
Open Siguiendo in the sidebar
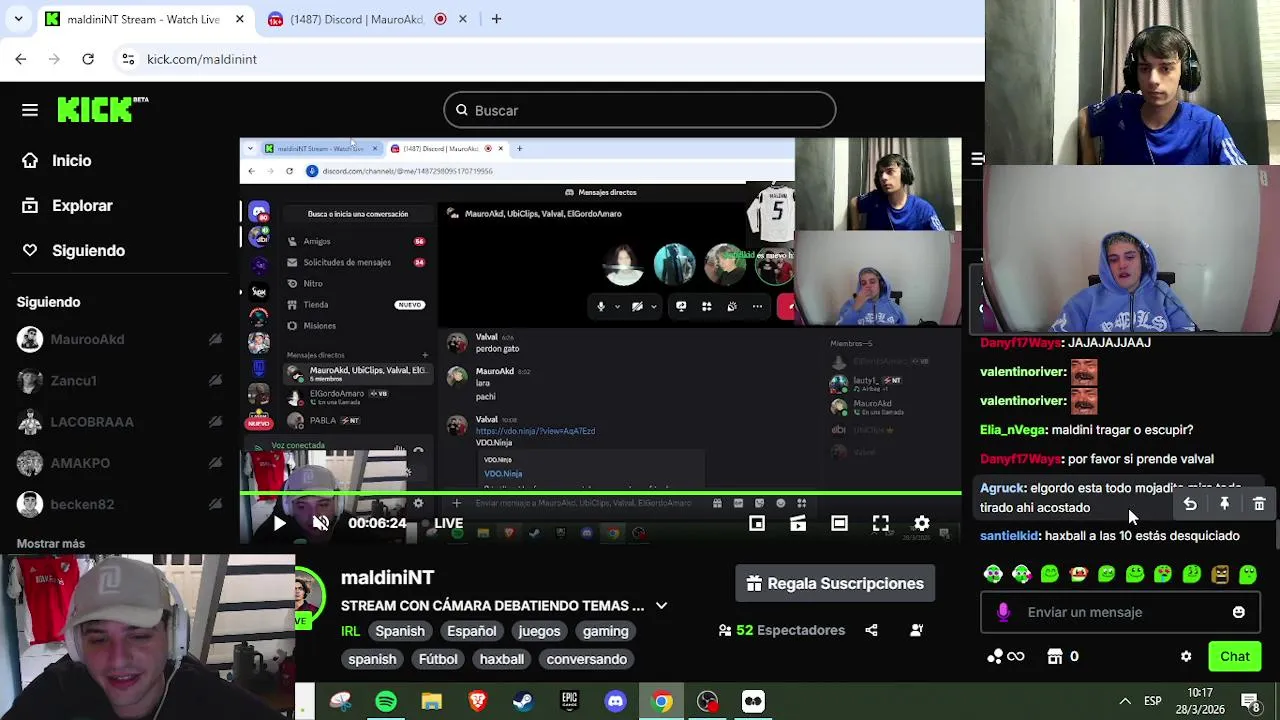pos(74,250)
